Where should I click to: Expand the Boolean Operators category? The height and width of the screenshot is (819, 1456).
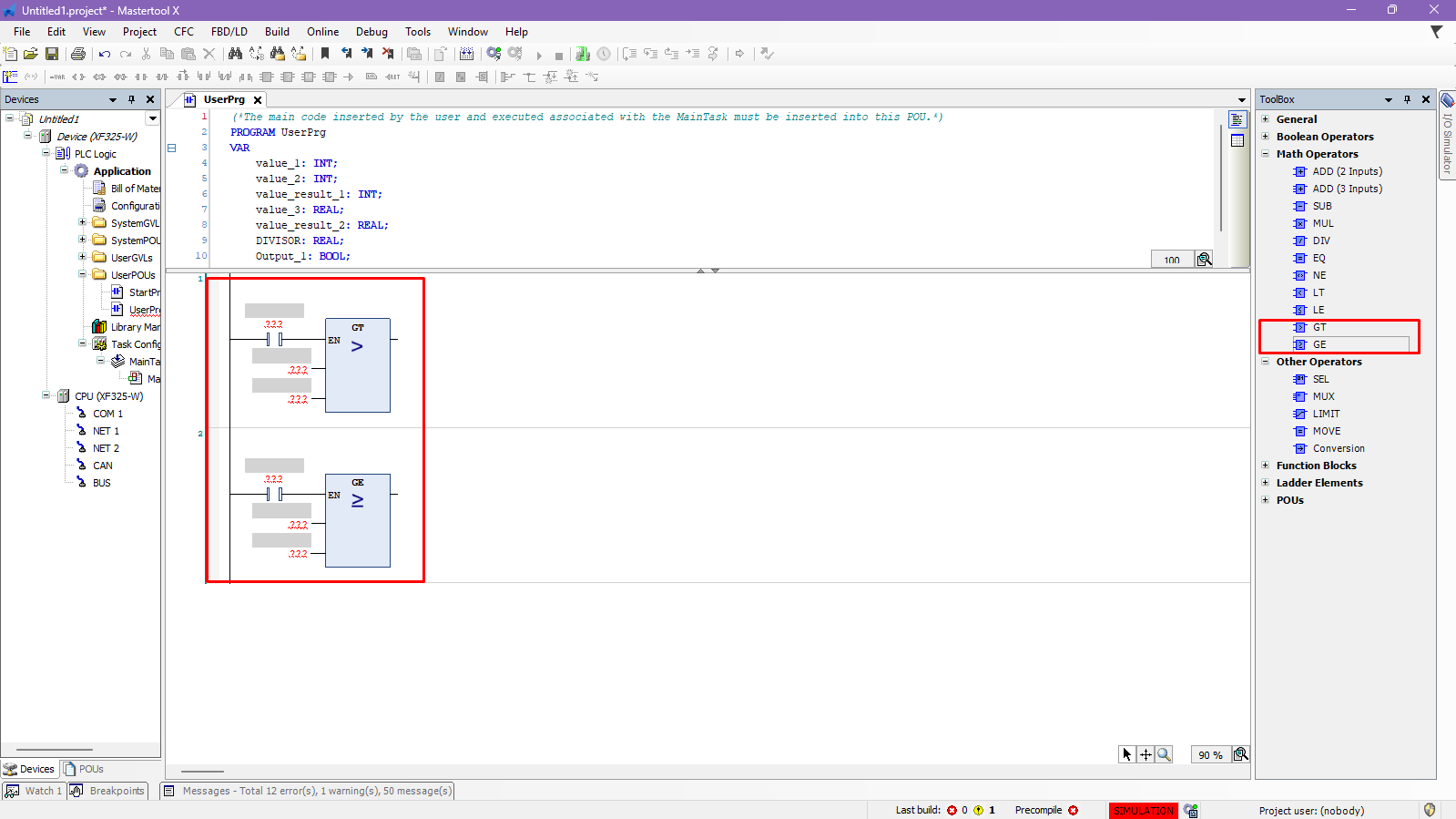[x=1265, y=137]
